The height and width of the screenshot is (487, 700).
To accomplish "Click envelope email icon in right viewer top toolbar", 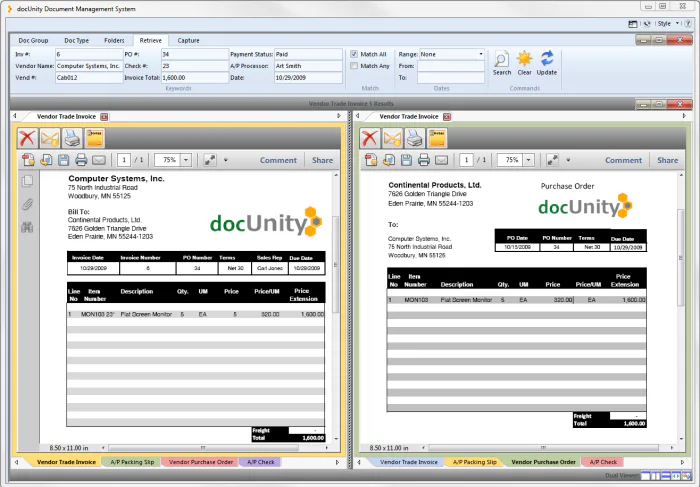I will [x=392, y=138].
